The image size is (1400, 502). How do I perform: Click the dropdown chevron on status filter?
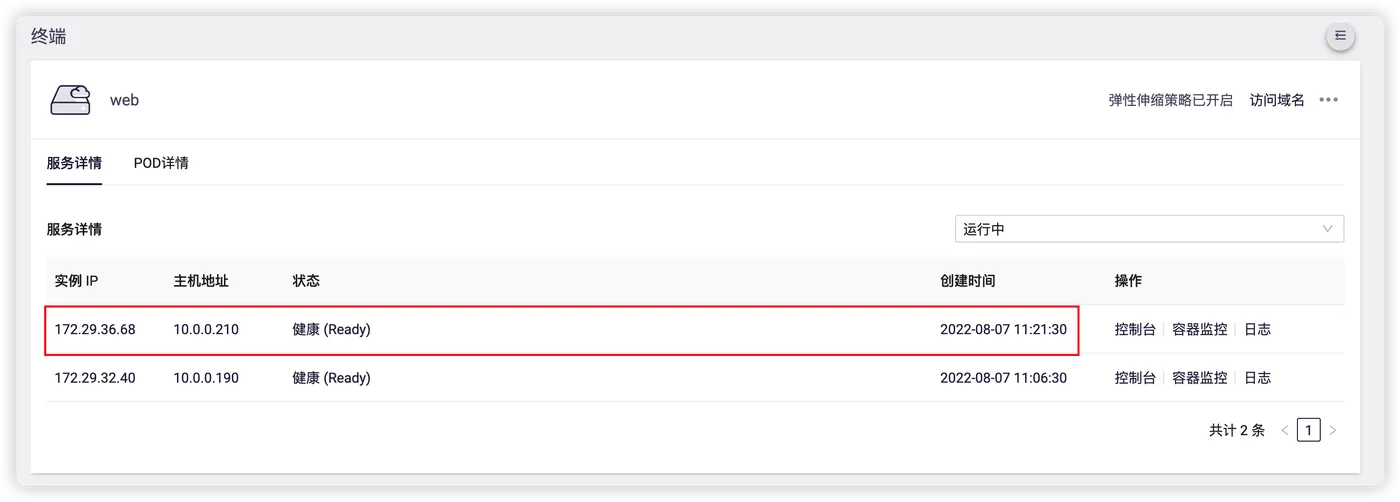[1328, 229]
